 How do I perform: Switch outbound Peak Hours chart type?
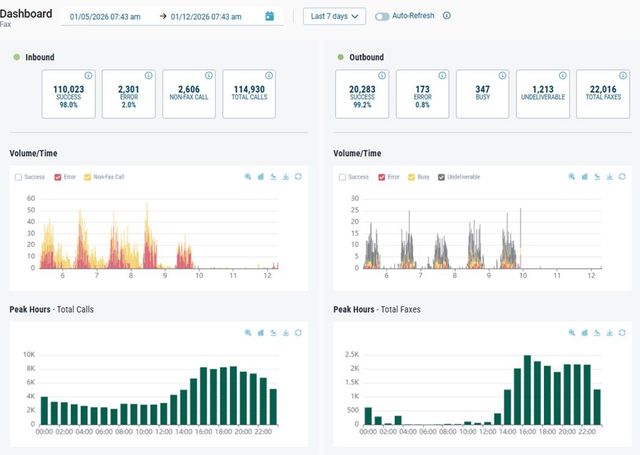584,333
